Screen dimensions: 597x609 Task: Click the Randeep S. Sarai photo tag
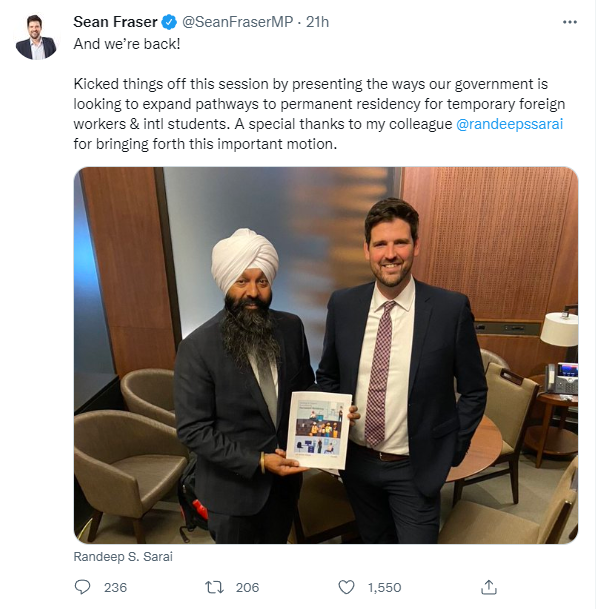click(x=123, y=557)
